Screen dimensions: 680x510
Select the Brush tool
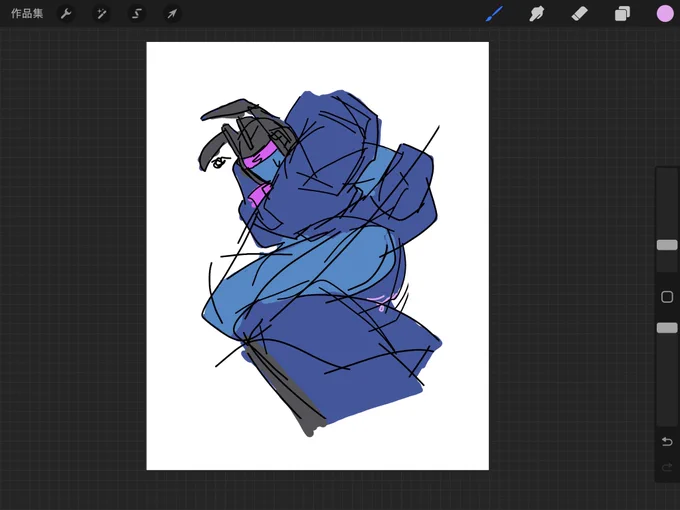[x=495, y=14]
